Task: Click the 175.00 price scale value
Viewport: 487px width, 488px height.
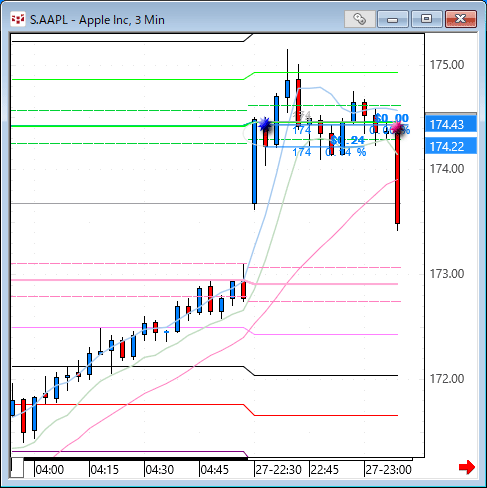Action: tap(447, 65)
